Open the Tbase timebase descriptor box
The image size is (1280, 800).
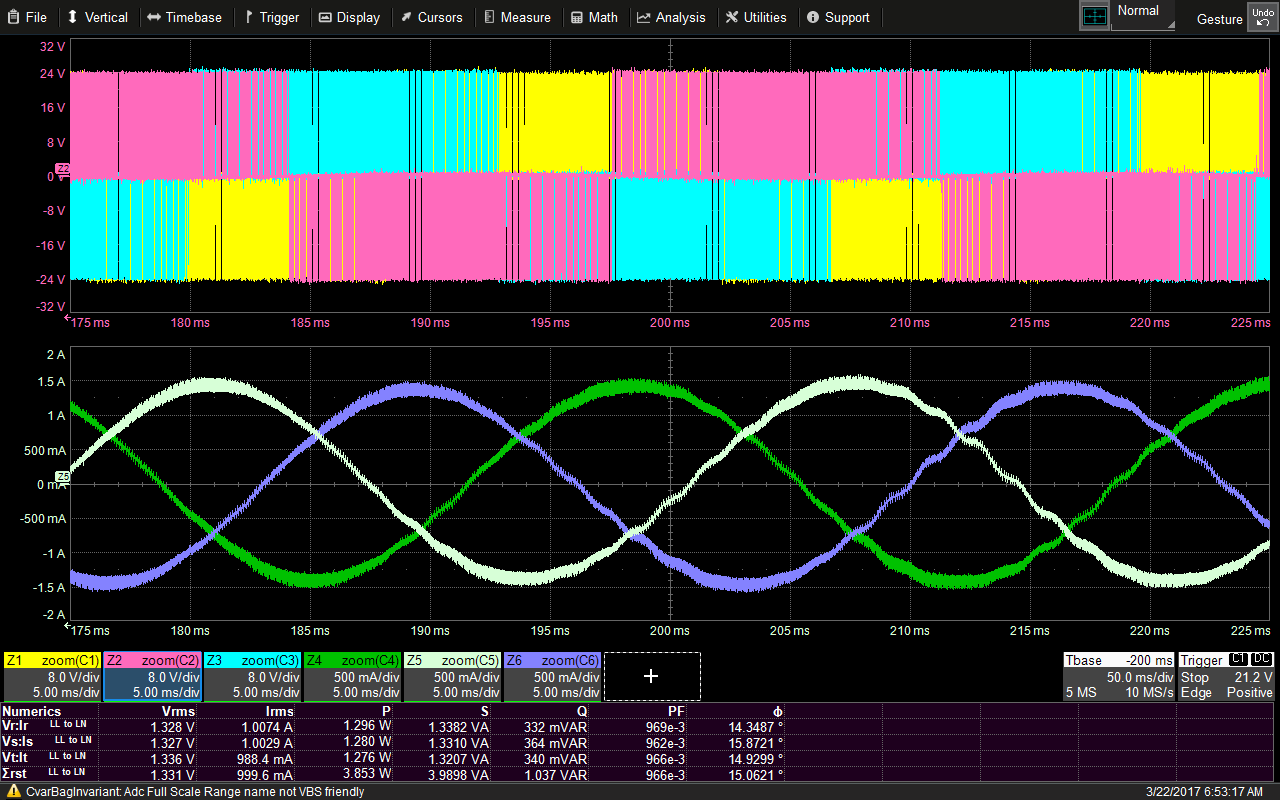(1118, 677)
